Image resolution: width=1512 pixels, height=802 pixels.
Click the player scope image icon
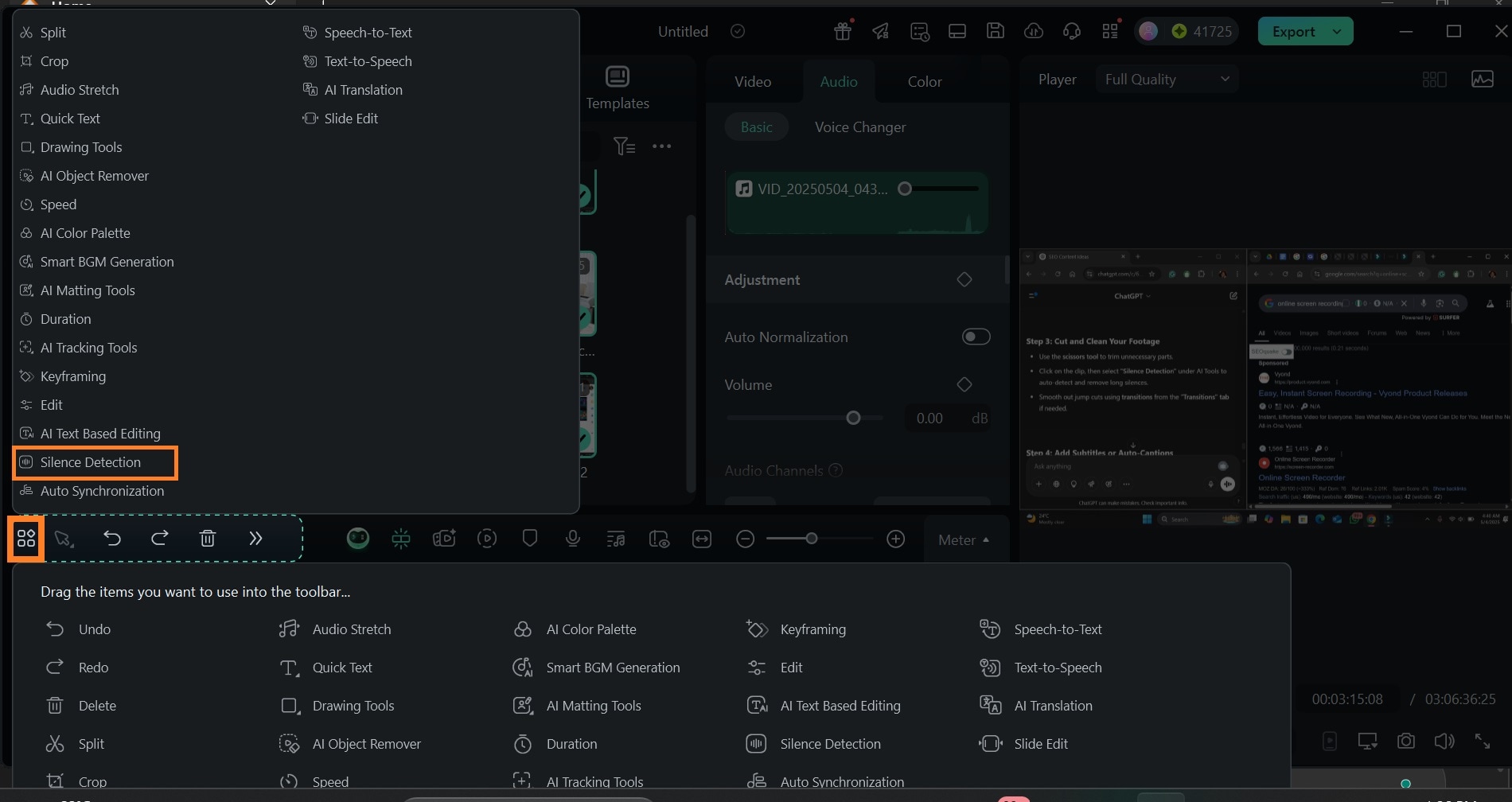click(1483, 79)
